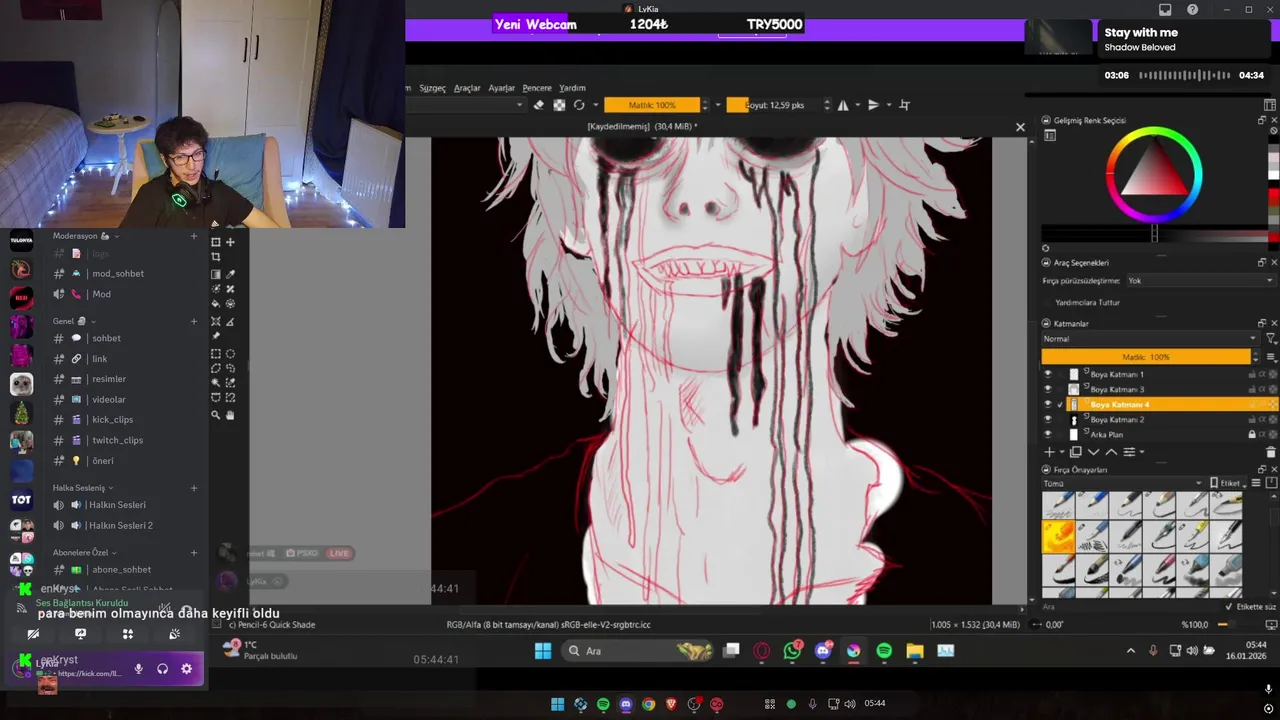Select the gradient tool in toolbox
The height and width of the screenshot is (720, 1280).
tap(216, 274)
